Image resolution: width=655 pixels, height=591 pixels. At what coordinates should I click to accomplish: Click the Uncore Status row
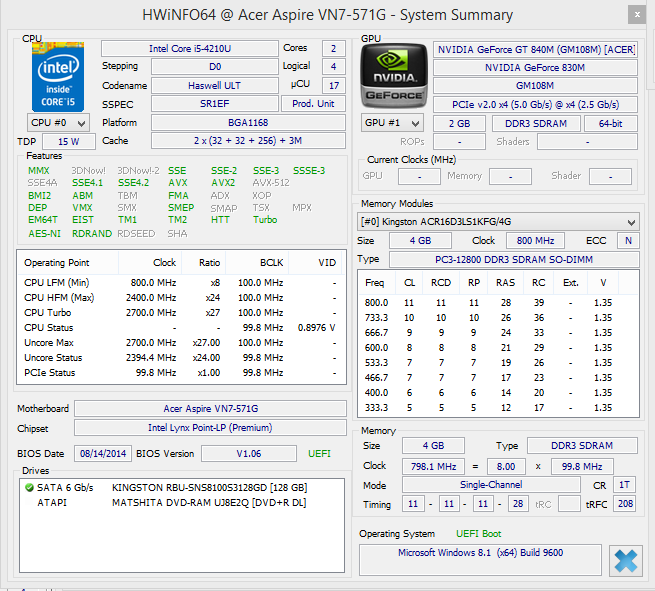181,358
